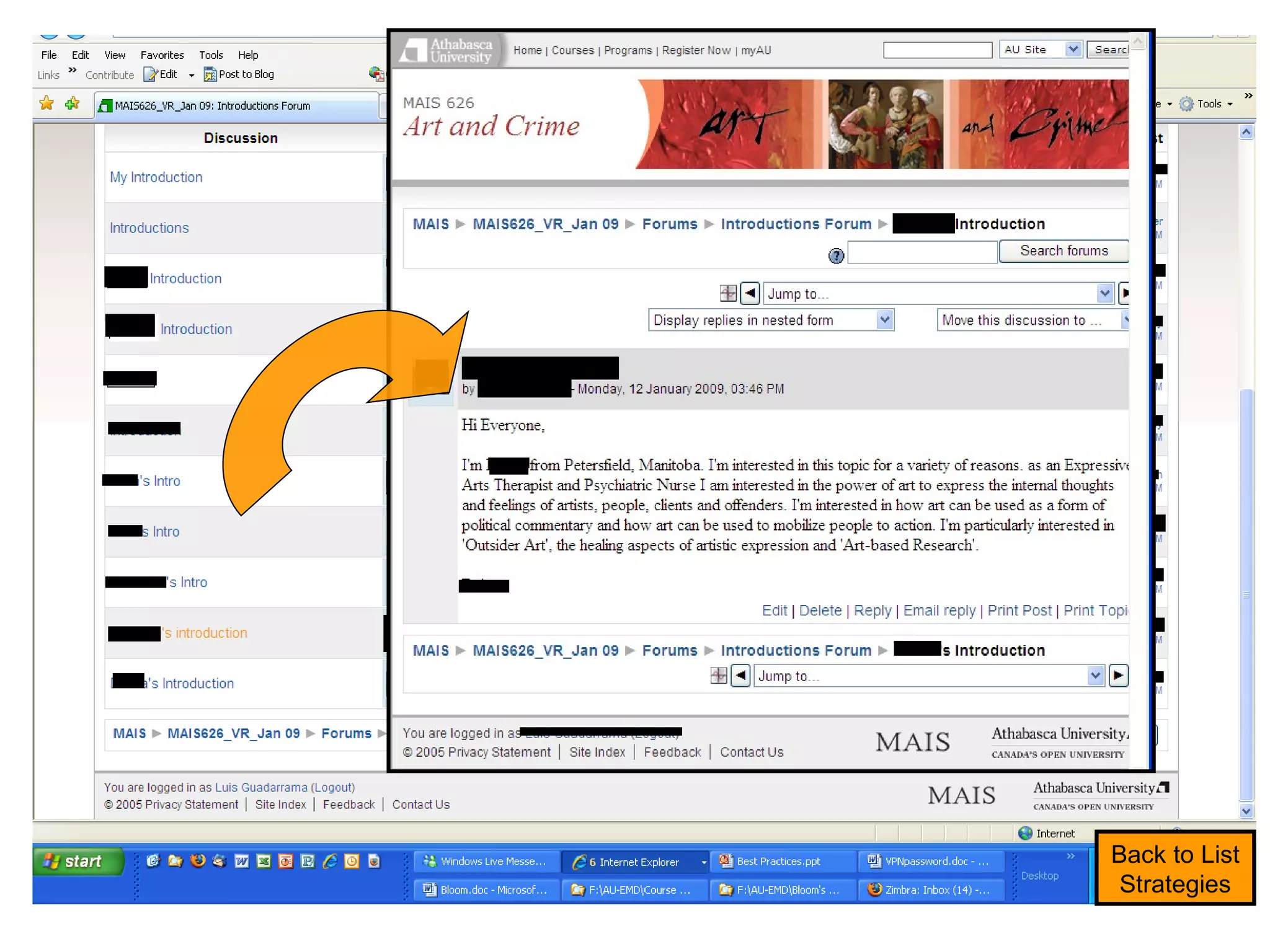Click the previous discussion arrow beside top Jump to

750,293
